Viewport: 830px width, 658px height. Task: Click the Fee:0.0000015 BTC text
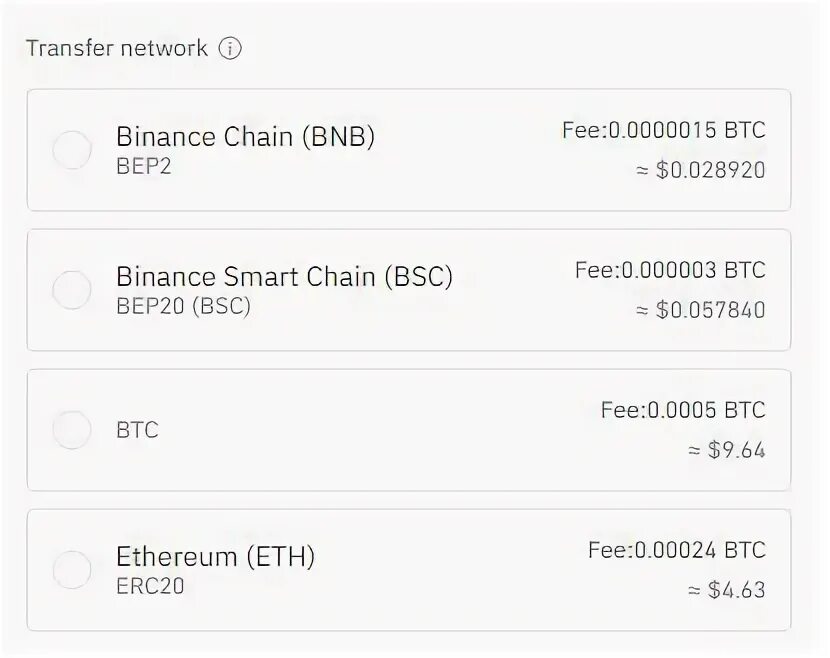pos(664,130)
